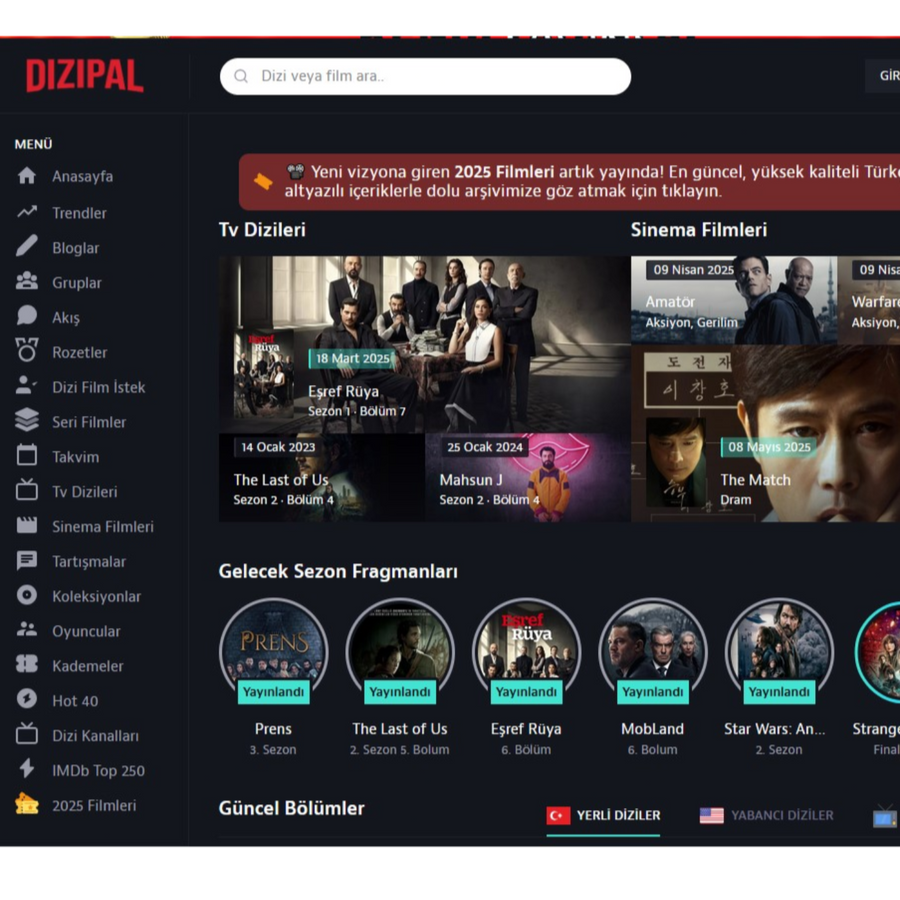Click the Hot 40 menu label
Viewport: 900px width, 900px height.
tap(75, 701)
